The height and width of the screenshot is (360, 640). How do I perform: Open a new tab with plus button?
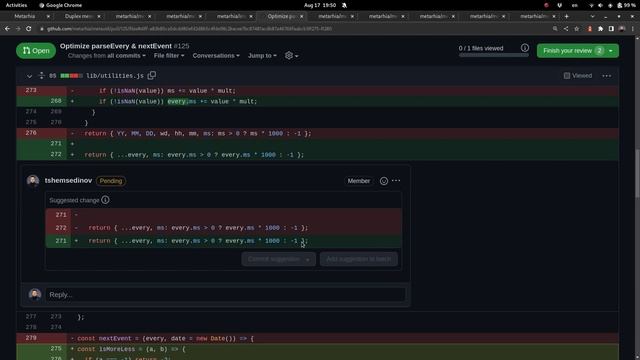tap(567, 16)
